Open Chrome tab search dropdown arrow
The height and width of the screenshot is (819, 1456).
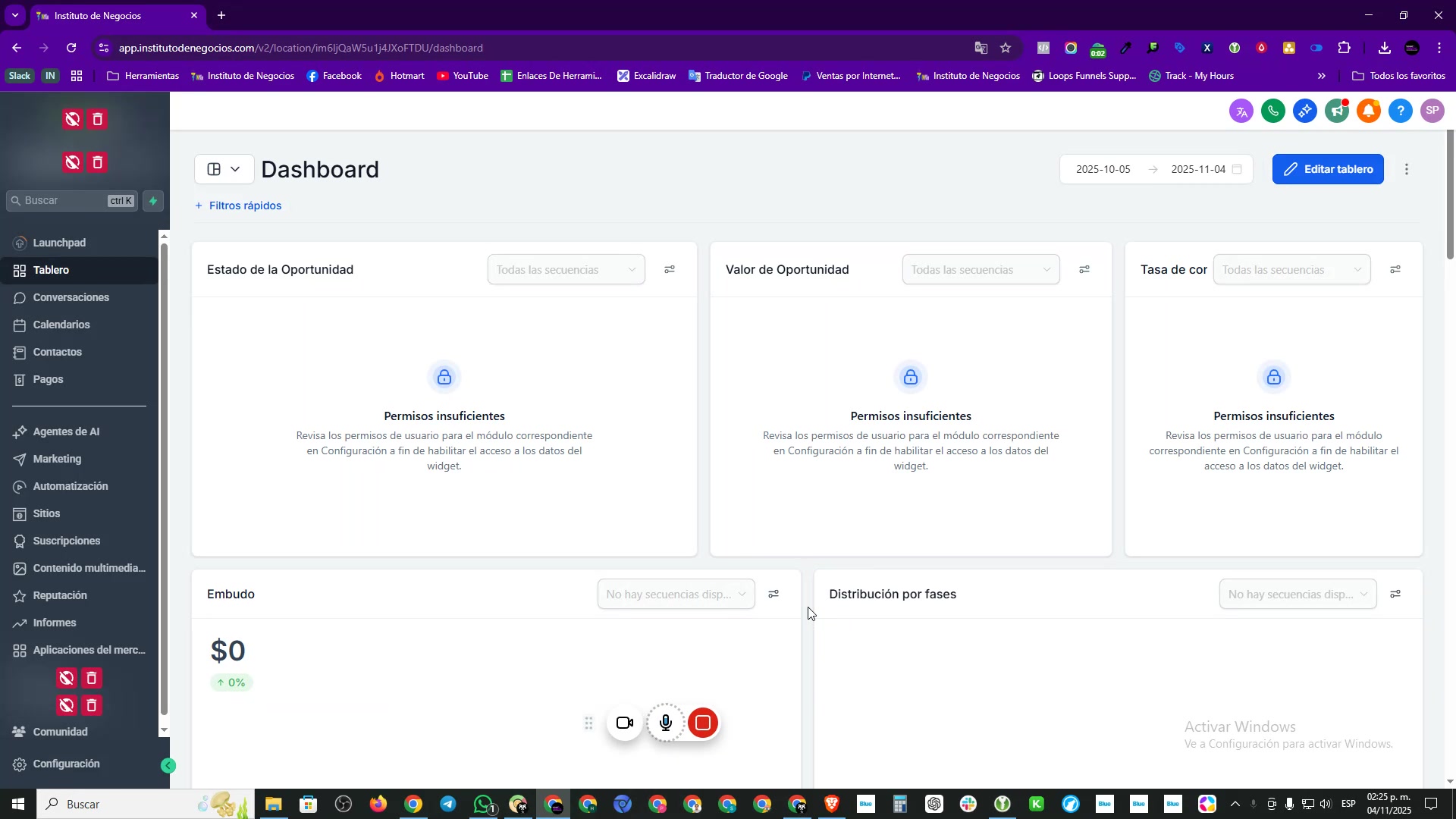14,15
